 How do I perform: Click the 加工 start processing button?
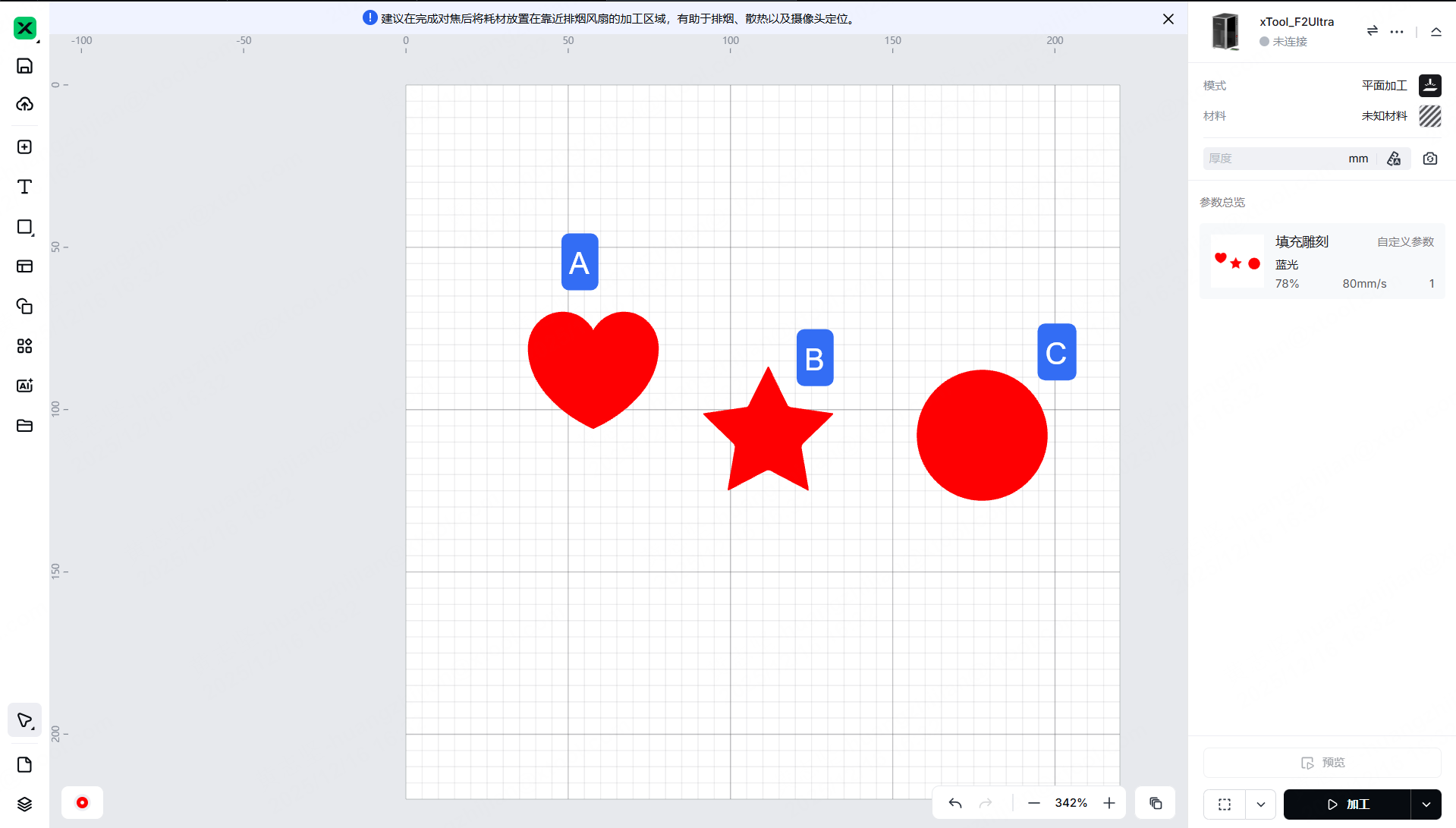click(1347, 804)
